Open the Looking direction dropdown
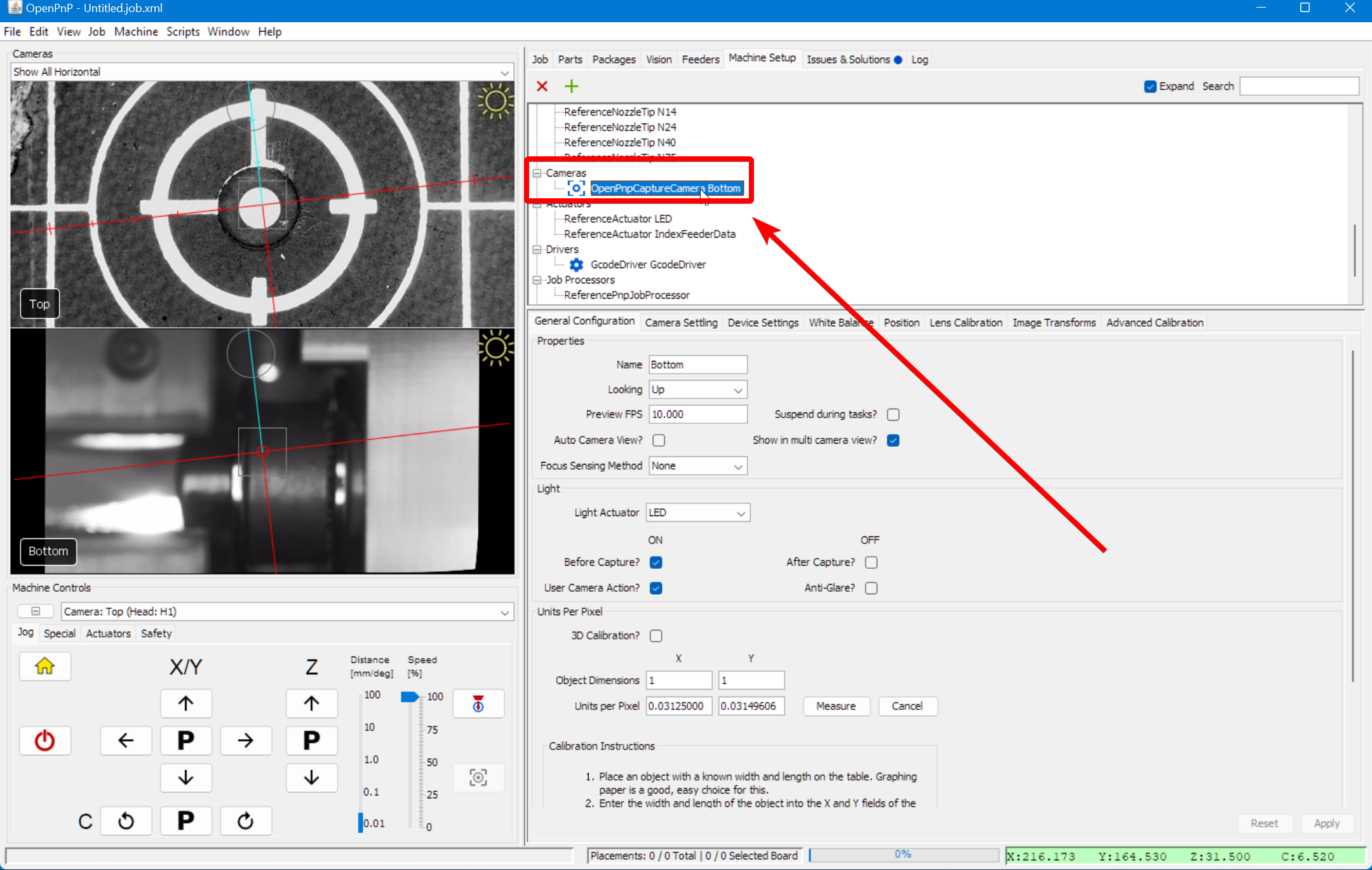The image size is (1372, 870). coord(697,390)
